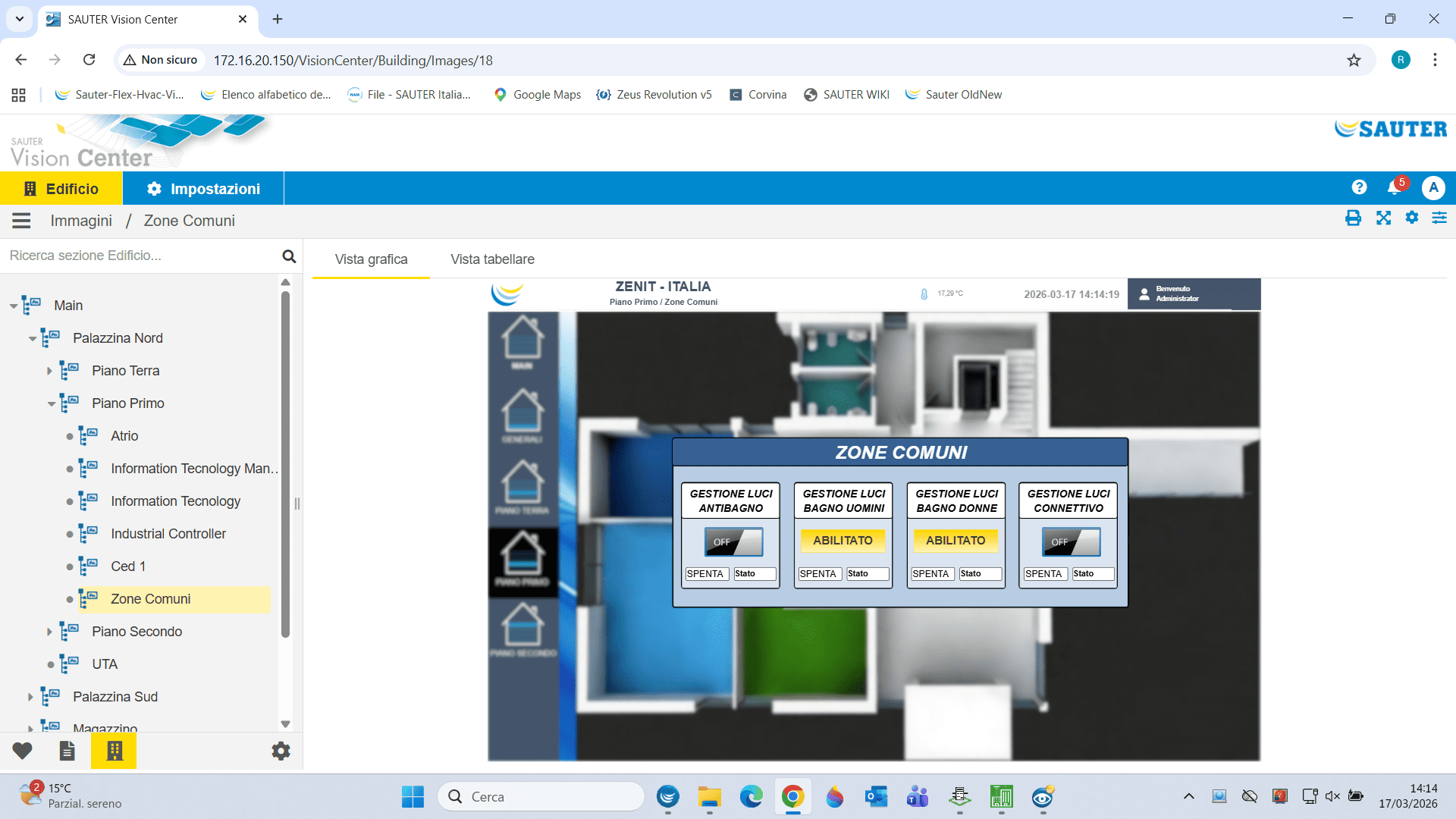The height and width of the screenshot is (819, 1456).
Task: Switch to the Vista tabellare tab
Action: click(492, 259)
